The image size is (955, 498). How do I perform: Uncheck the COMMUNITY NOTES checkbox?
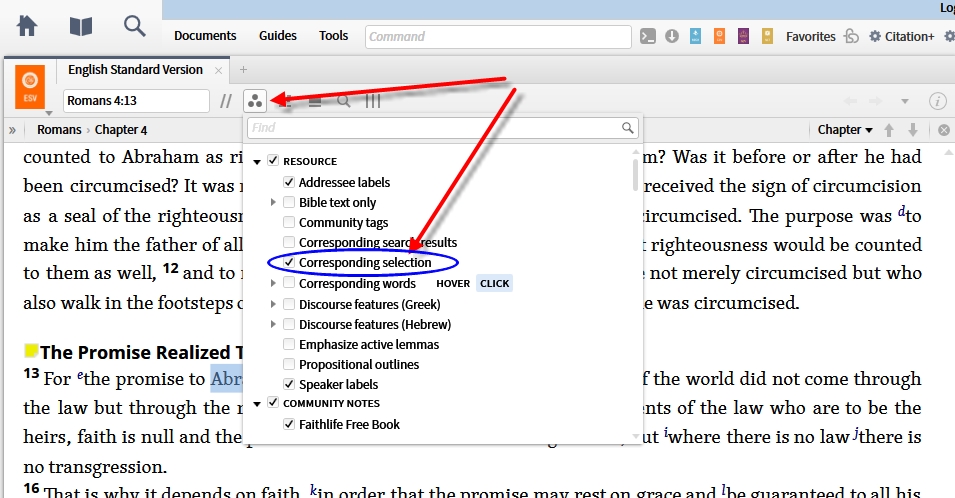(x=273, y=402)
